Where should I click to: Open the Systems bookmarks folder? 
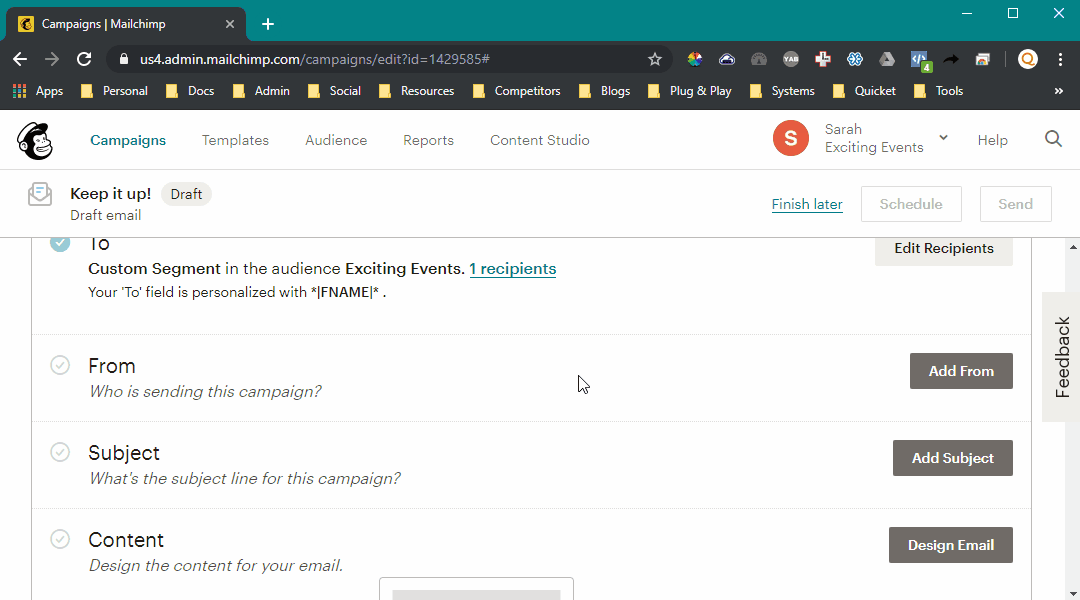pyautogui.click(x=782, y=91)
